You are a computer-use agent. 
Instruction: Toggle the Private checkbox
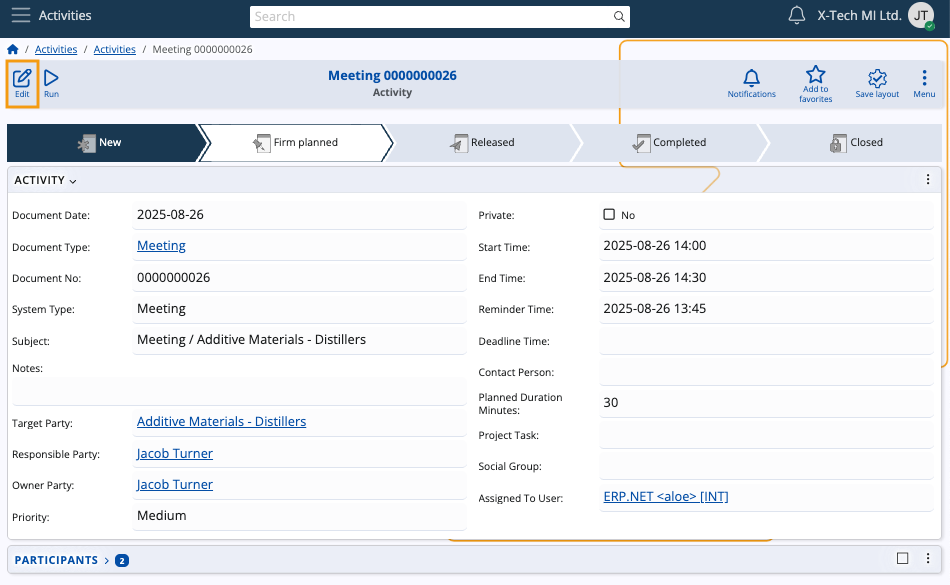coord(609,214)
